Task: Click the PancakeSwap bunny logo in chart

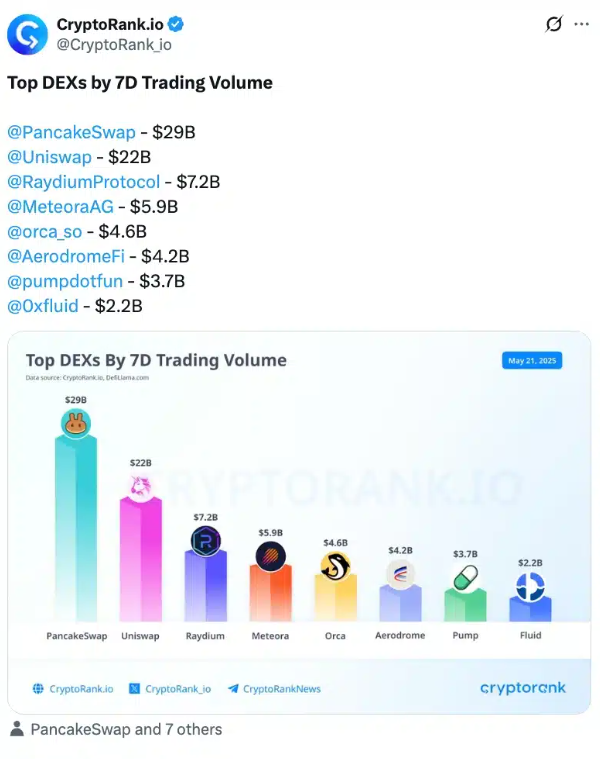Action: (x=76, y=424)
